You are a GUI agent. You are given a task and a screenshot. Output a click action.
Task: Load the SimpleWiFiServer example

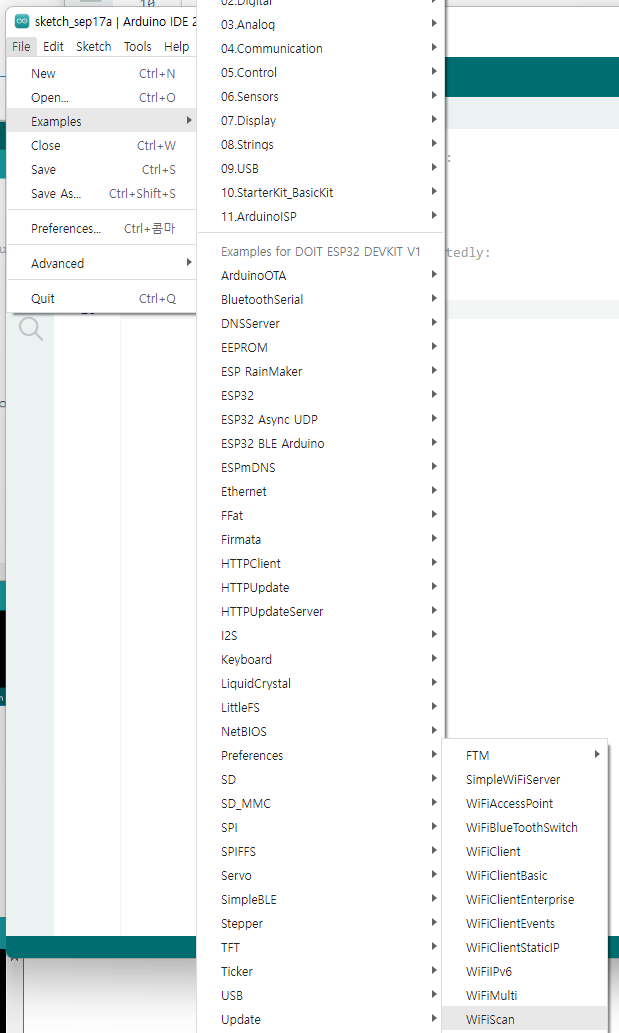click(x=525, y=780)
